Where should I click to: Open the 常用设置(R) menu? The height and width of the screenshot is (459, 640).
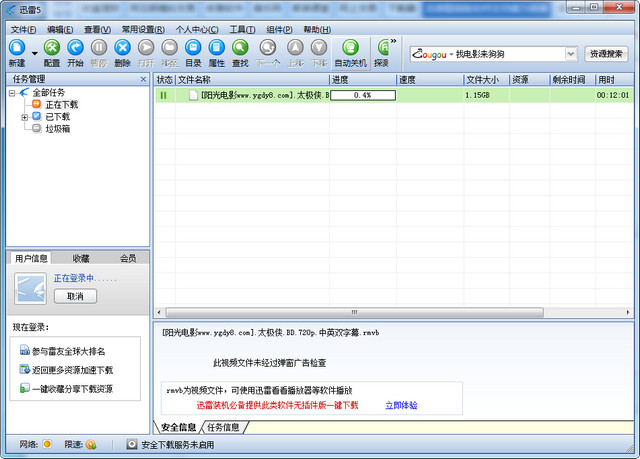[143, 29]
